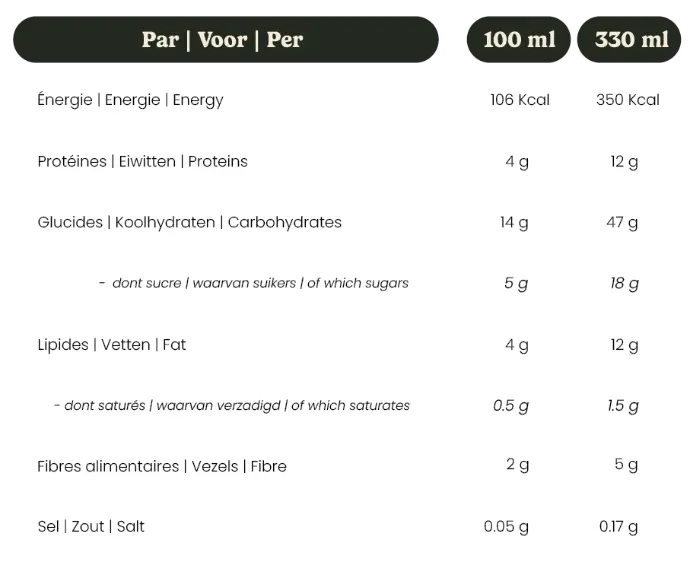The height and width of the screenshot is (562, 690).
Task: Click the '47 g' carbohydrates value
Action: [x=625, y=222]
